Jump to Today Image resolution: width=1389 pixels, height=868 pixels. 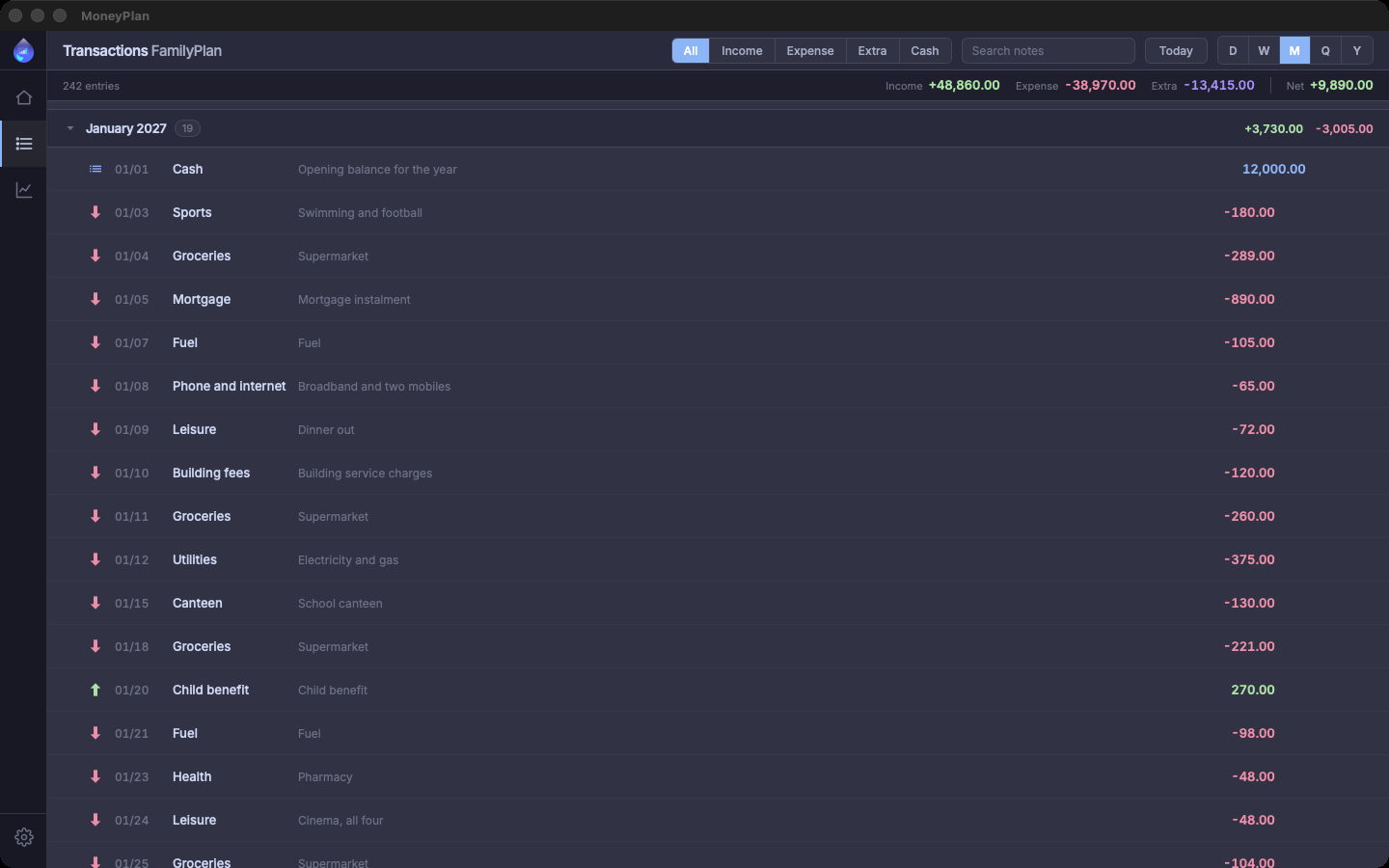pos(1176,50)
